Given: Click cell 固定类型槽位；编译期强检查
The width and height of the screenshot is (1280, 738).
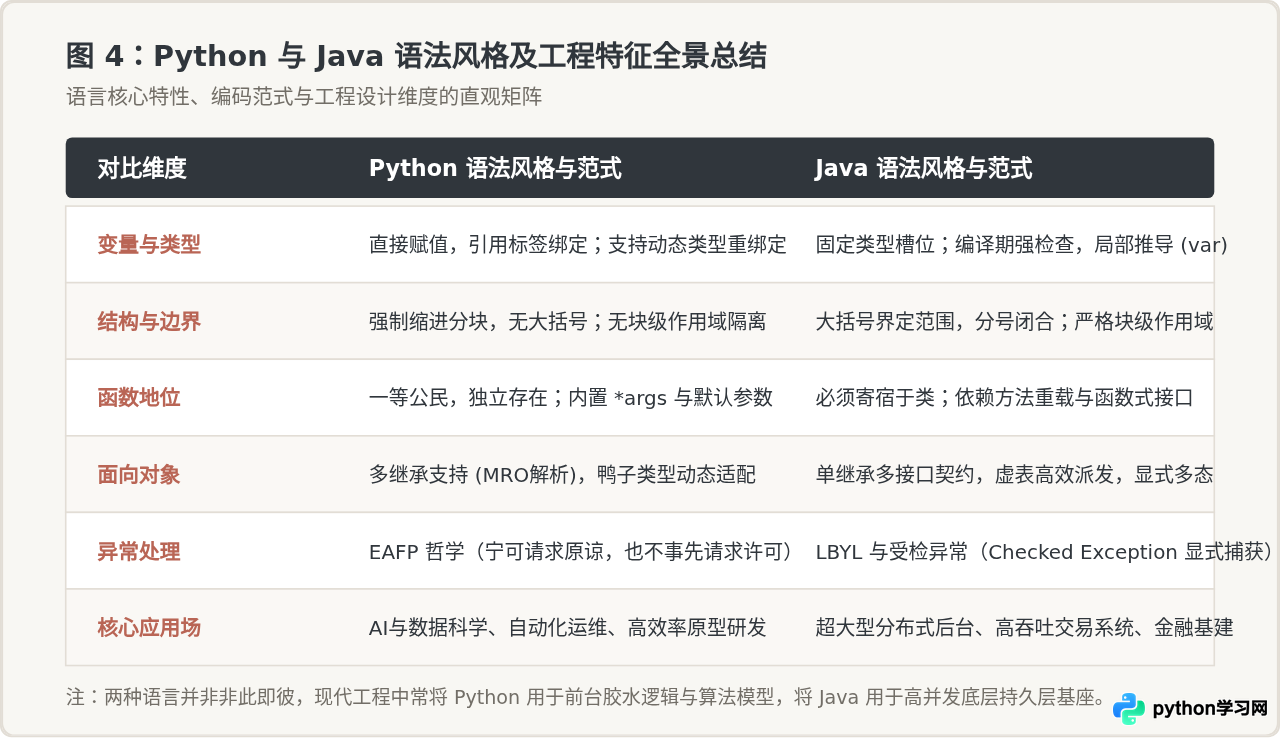Looking at the screenshot, I should coord(1021,244).
